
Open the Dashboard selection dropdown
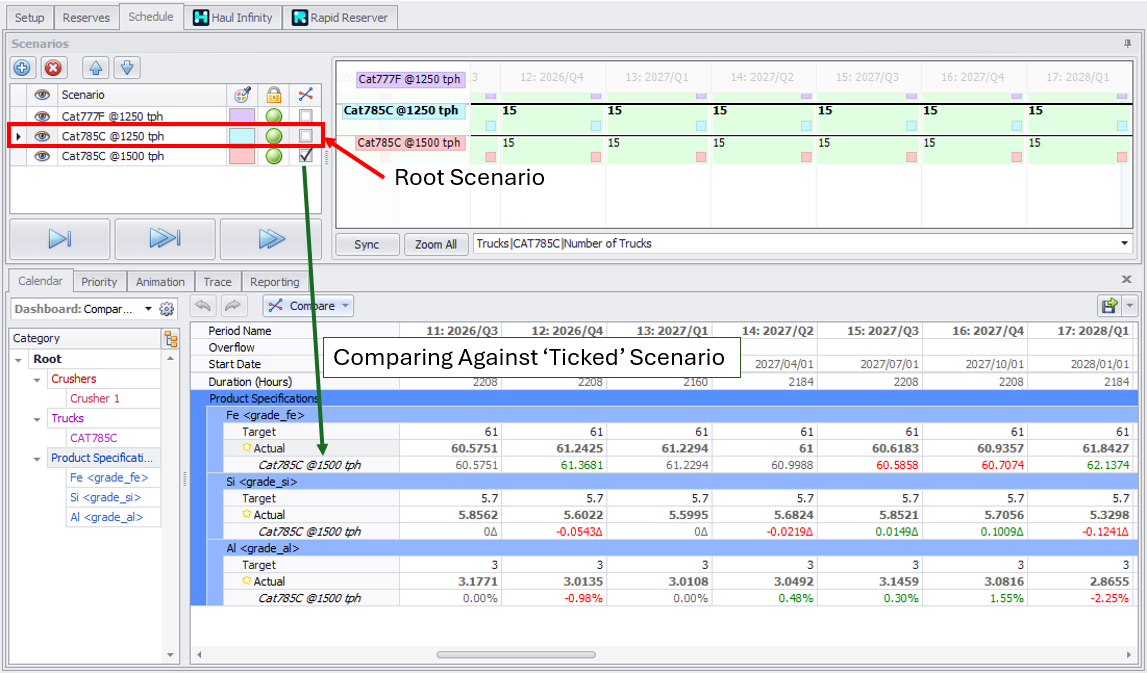click(x=149, y=309)
